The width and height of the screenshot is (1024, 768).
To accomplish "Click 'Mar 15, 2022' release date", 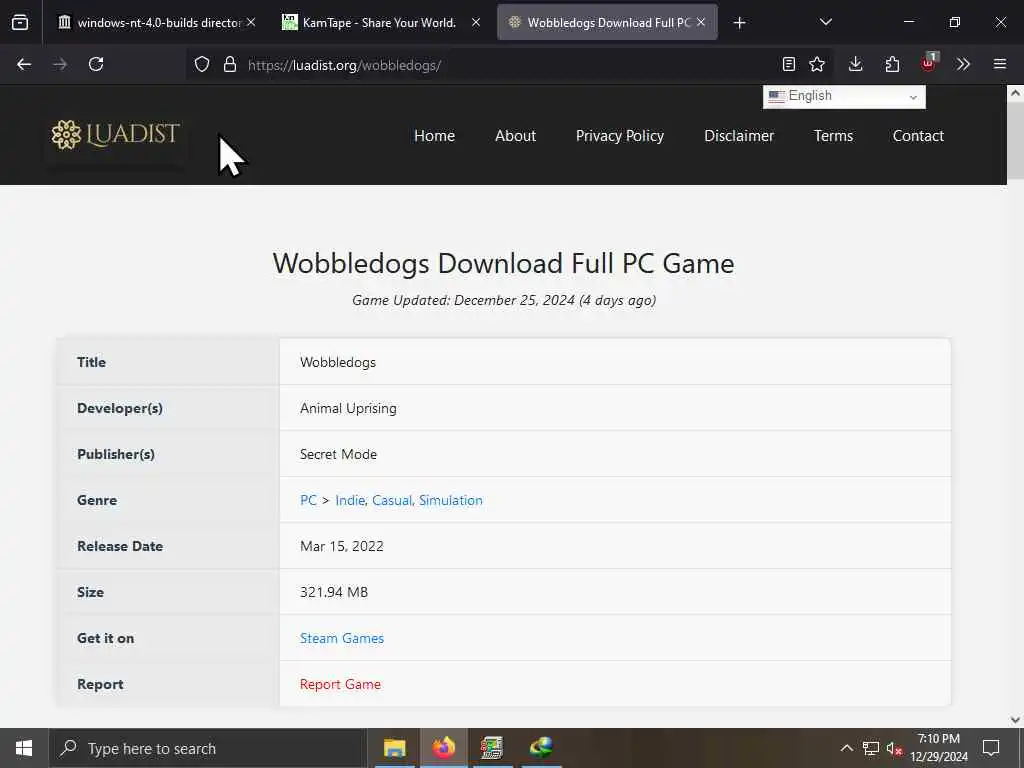I will tap(342, 546).
